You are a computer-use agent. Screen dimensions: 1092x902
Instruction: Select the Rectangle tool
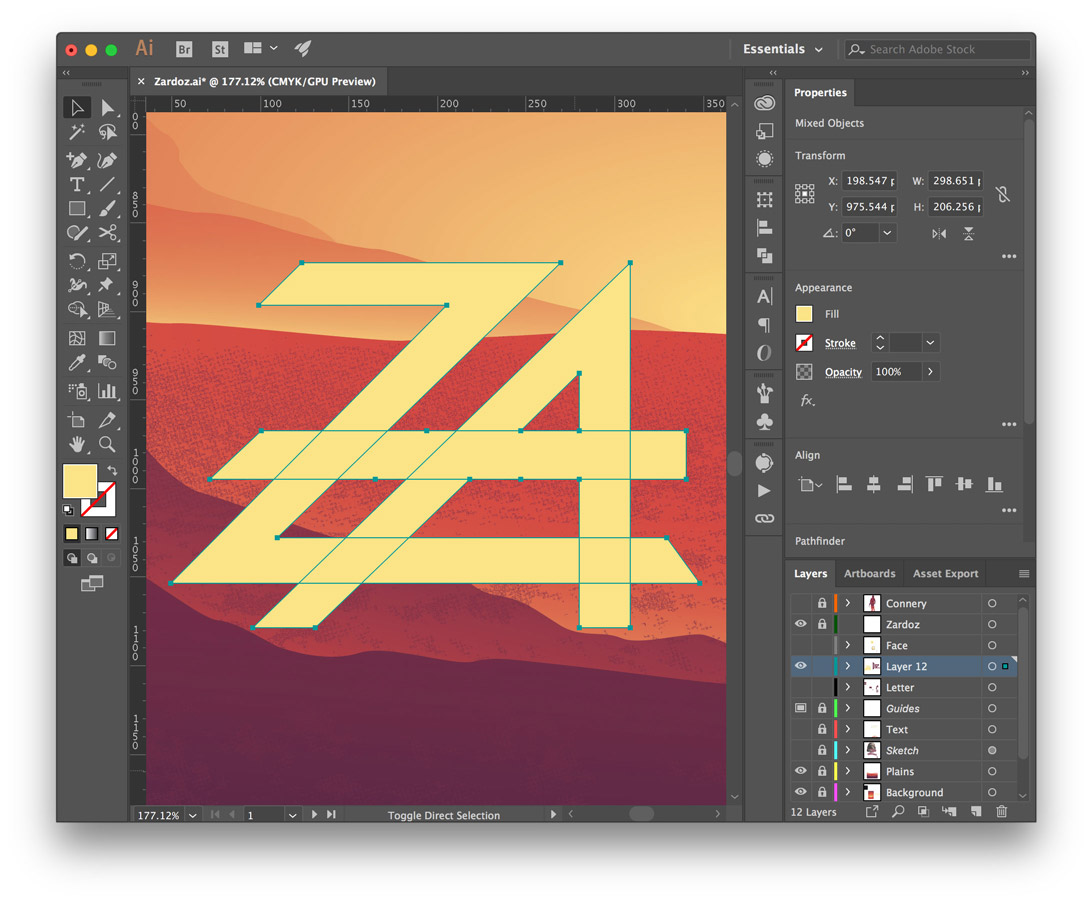click(x=77, y=208)
